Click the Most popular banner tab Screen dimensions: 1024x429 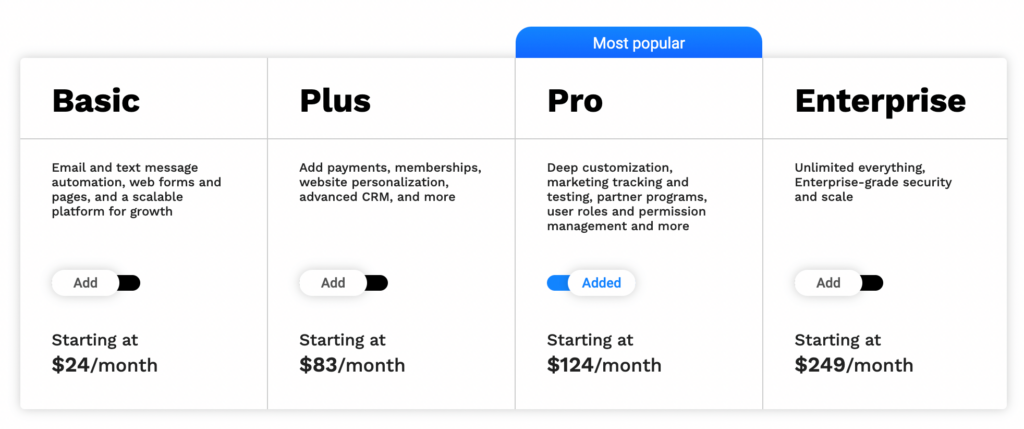(639, 43)
